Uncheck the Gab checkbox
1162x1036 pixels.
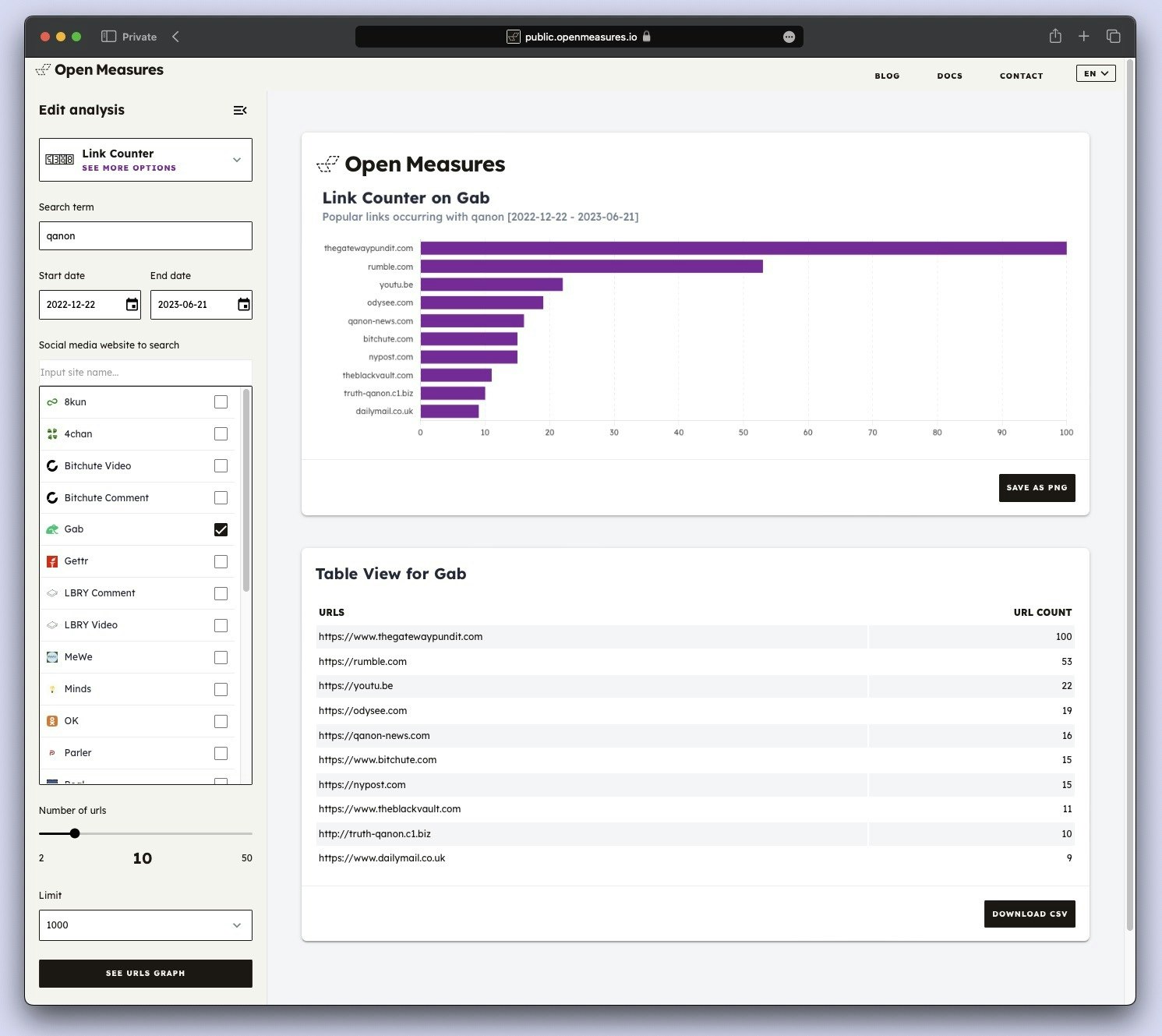pyautogui.click(x=221, y=530)
